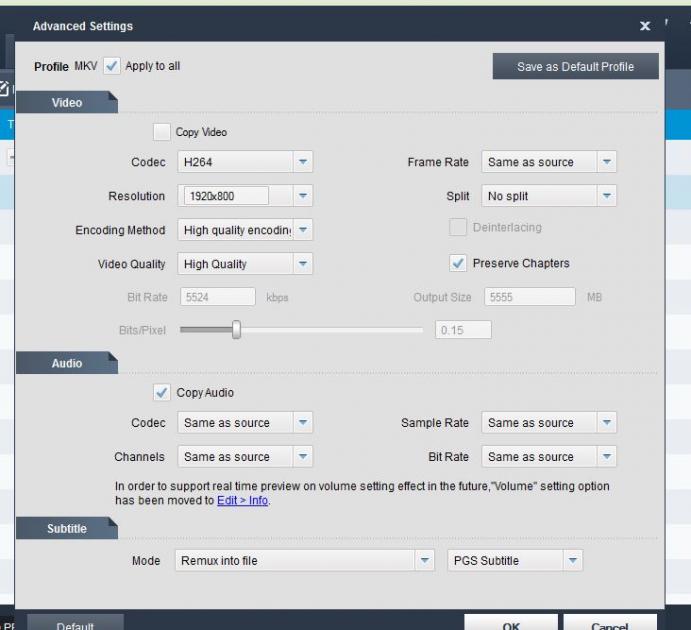Expand the PGS Subtitle dropdown
The width and height of the screenshot is (691, 630).
571,561
